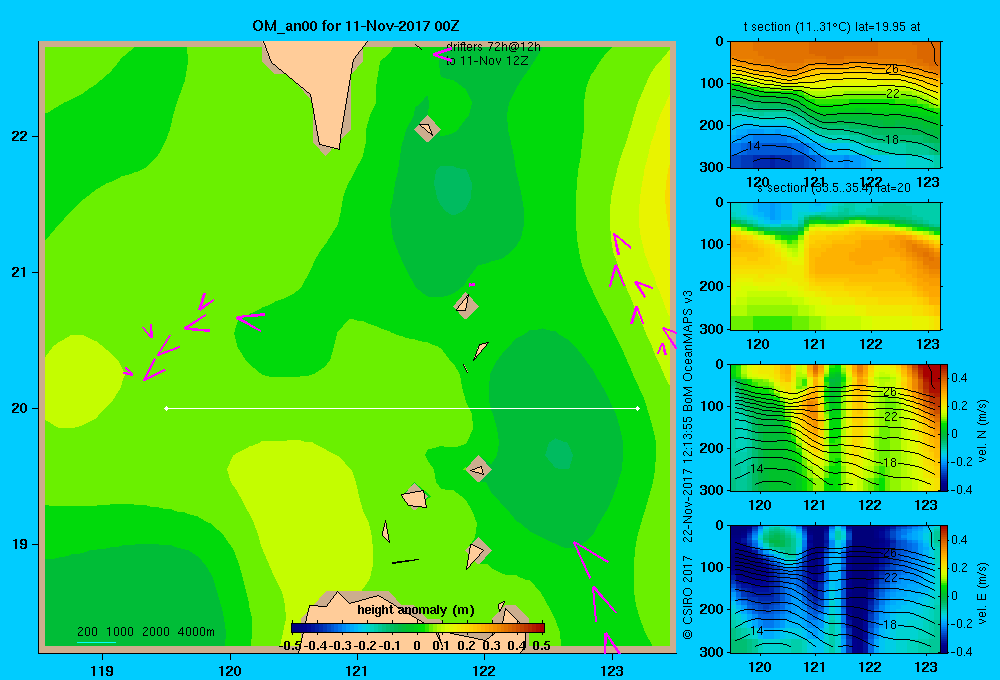Click longitude label 122 on main map
Viewport: 1000px width, 680px height.
coord(484,670)
